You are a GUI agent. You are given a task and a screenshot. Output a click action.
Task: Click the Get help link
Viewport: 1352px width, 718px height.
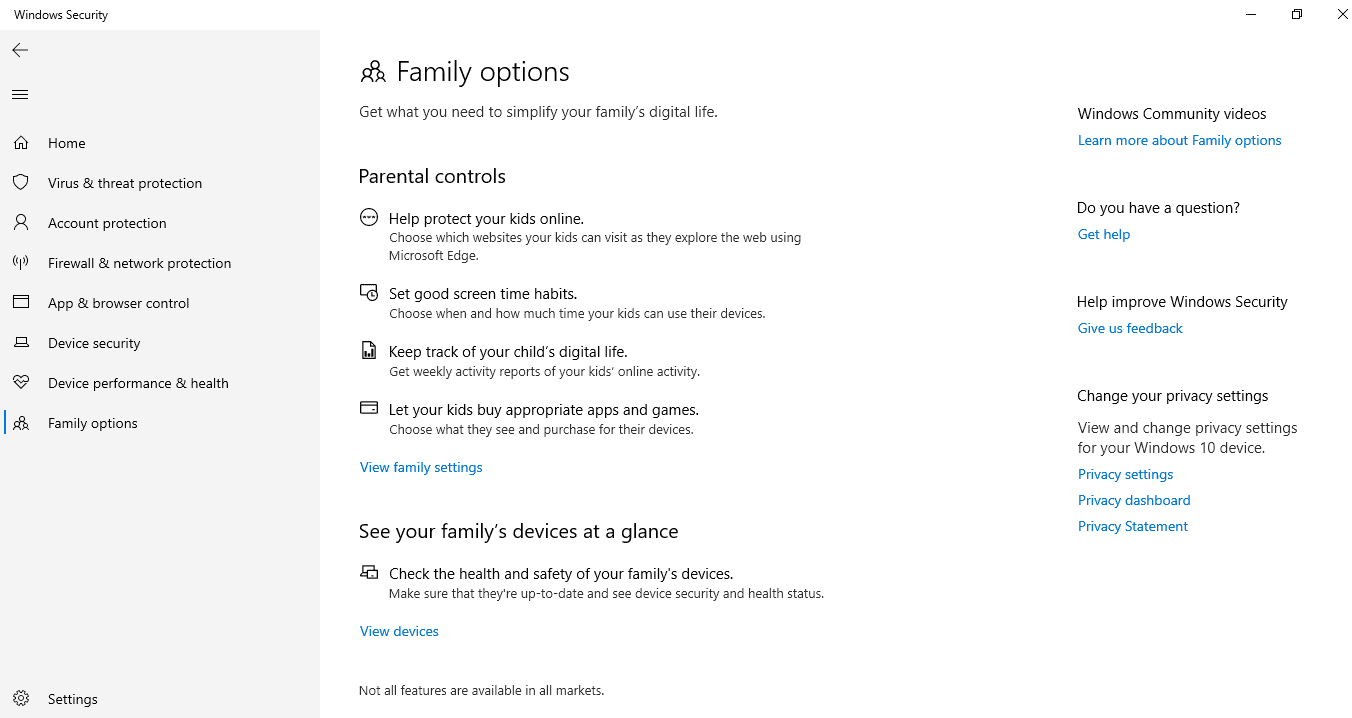tap(1103, 234)
